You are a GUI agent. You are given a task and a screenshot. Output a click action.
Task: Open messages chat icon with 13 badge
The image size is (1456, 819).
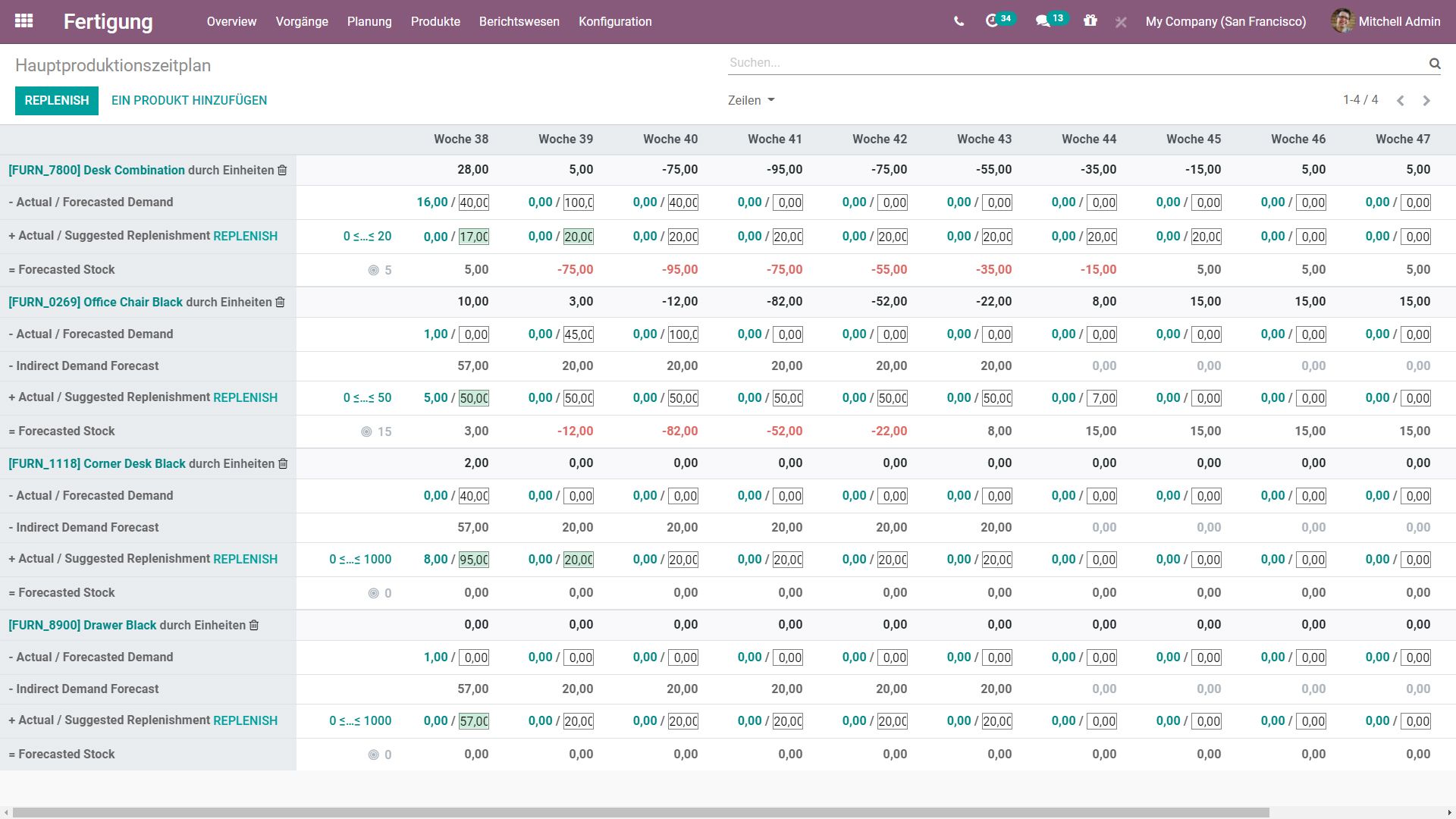(x=1043, y=21)
